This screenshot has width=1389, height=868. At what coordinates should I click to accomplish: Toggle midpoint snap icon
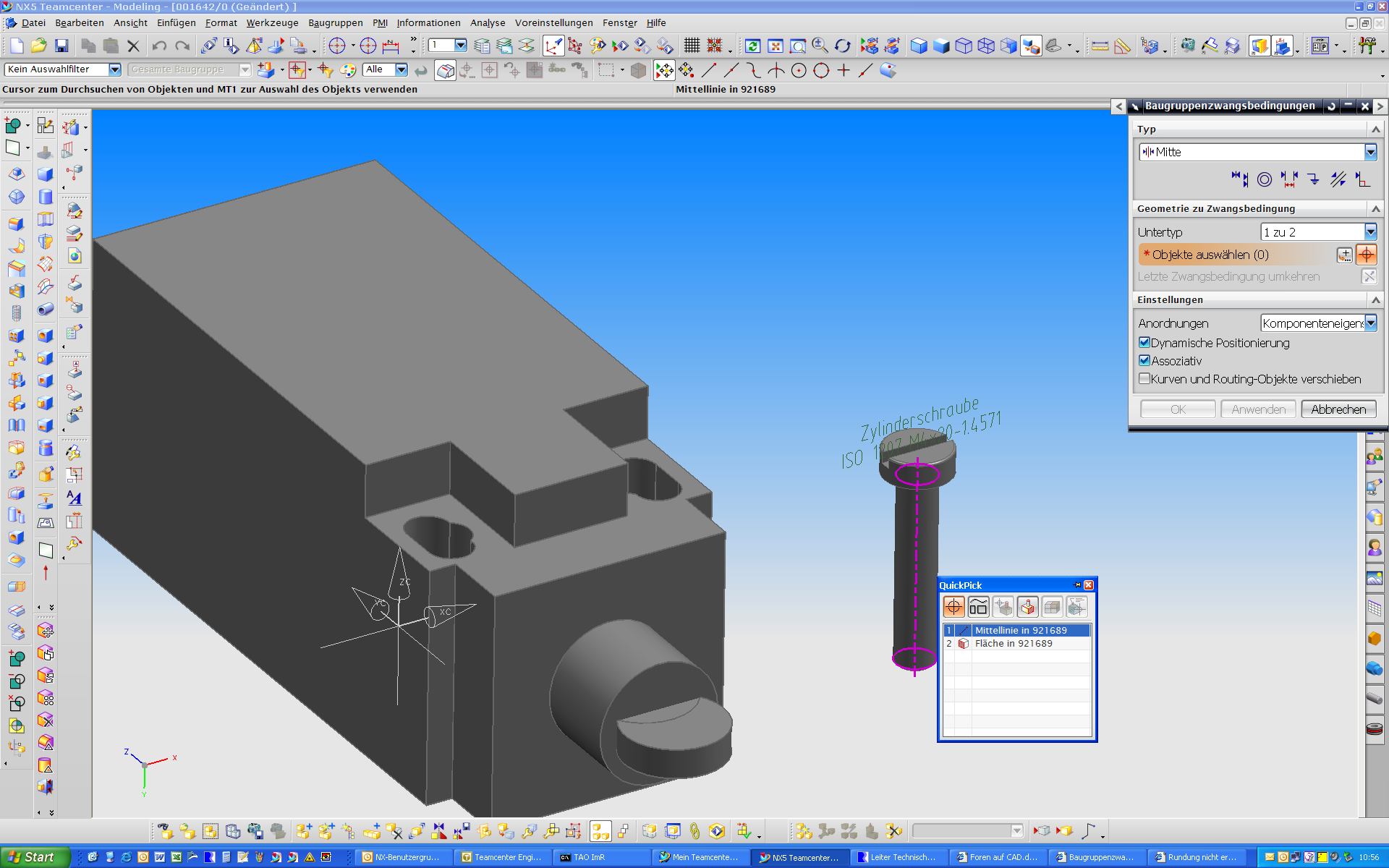731,70
